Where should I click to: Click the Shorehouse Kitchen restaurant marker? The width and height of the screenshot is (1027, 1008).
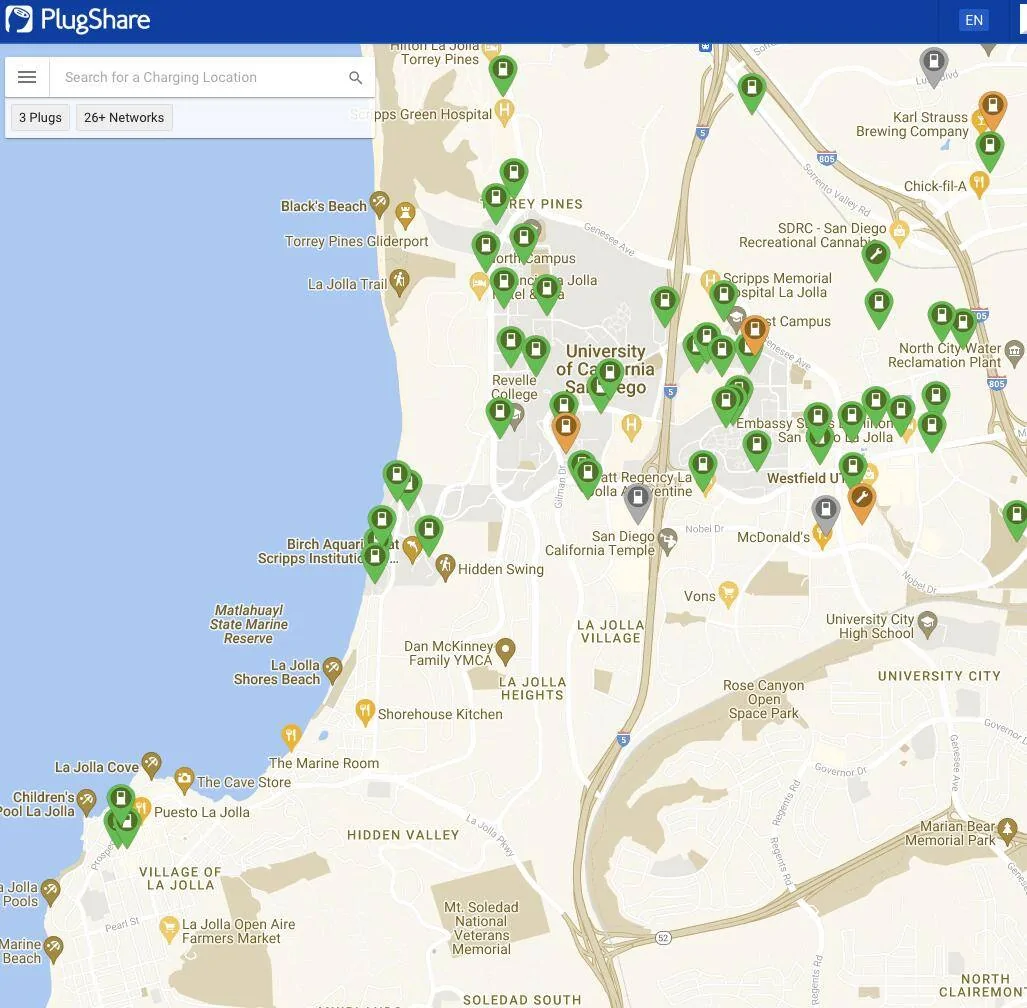(365, 712)
